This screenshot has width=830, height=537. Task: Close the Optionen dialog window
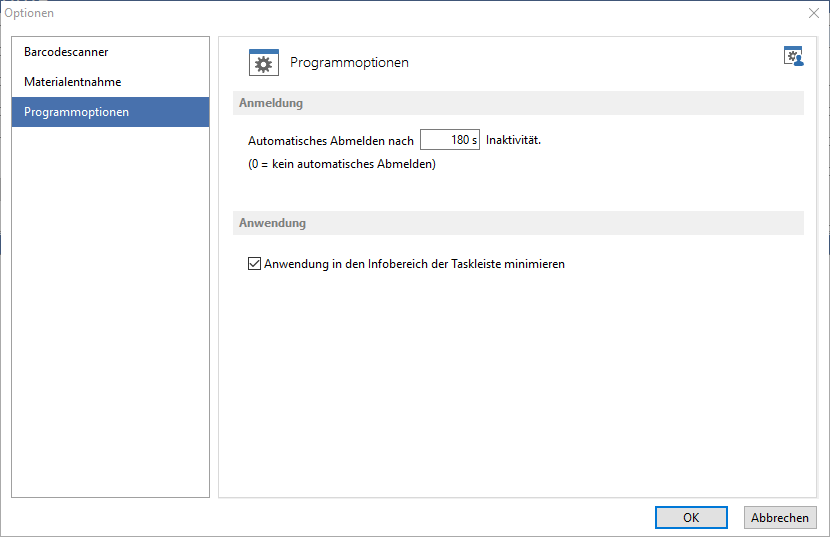(x=814, y=13)
